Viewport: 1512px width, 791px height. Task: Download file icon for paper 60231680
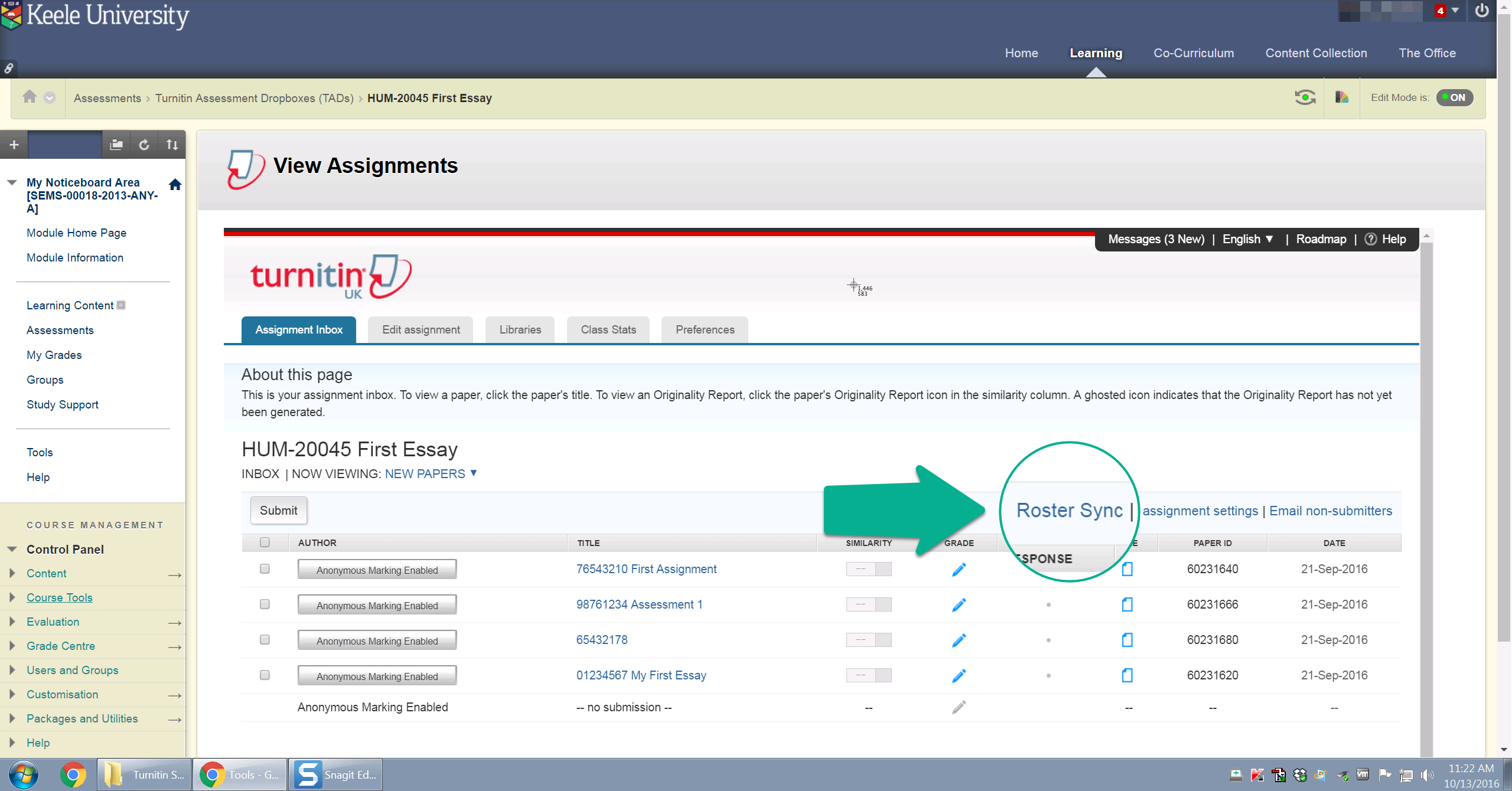pyautogui.click(x=1128, y=640)
